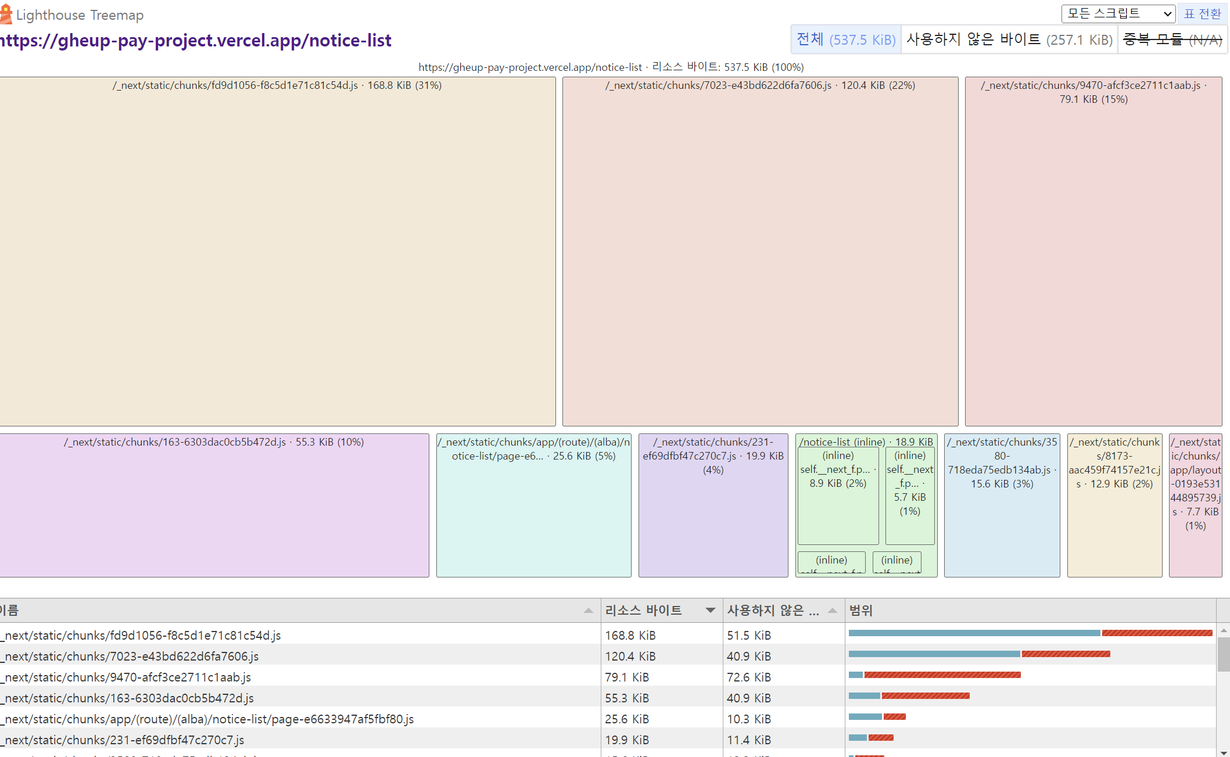Click the table vertical scrollbar thumb
The image size is (1230, 757).
tap(1223, 655)
